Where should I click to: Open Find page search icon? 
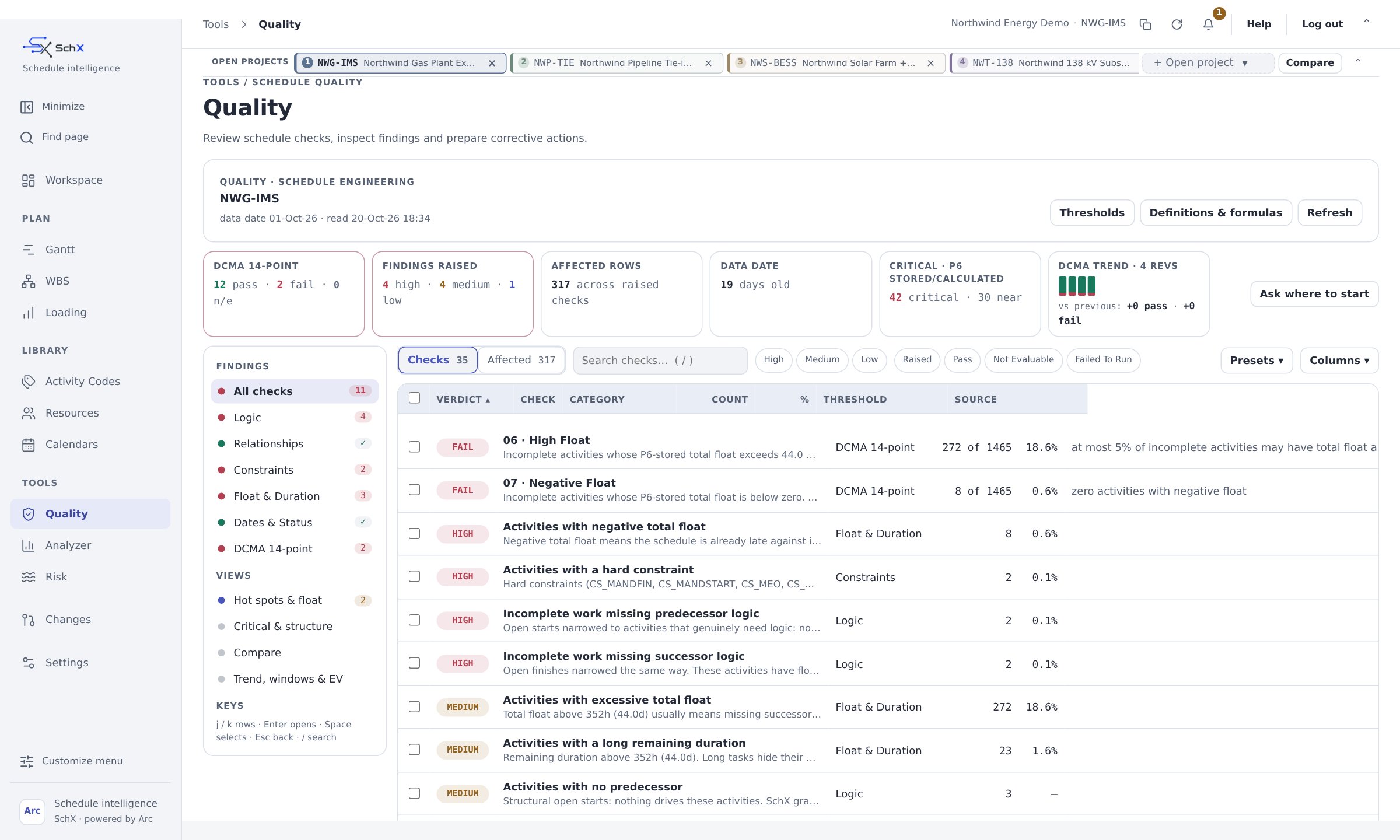coord(27,138)
